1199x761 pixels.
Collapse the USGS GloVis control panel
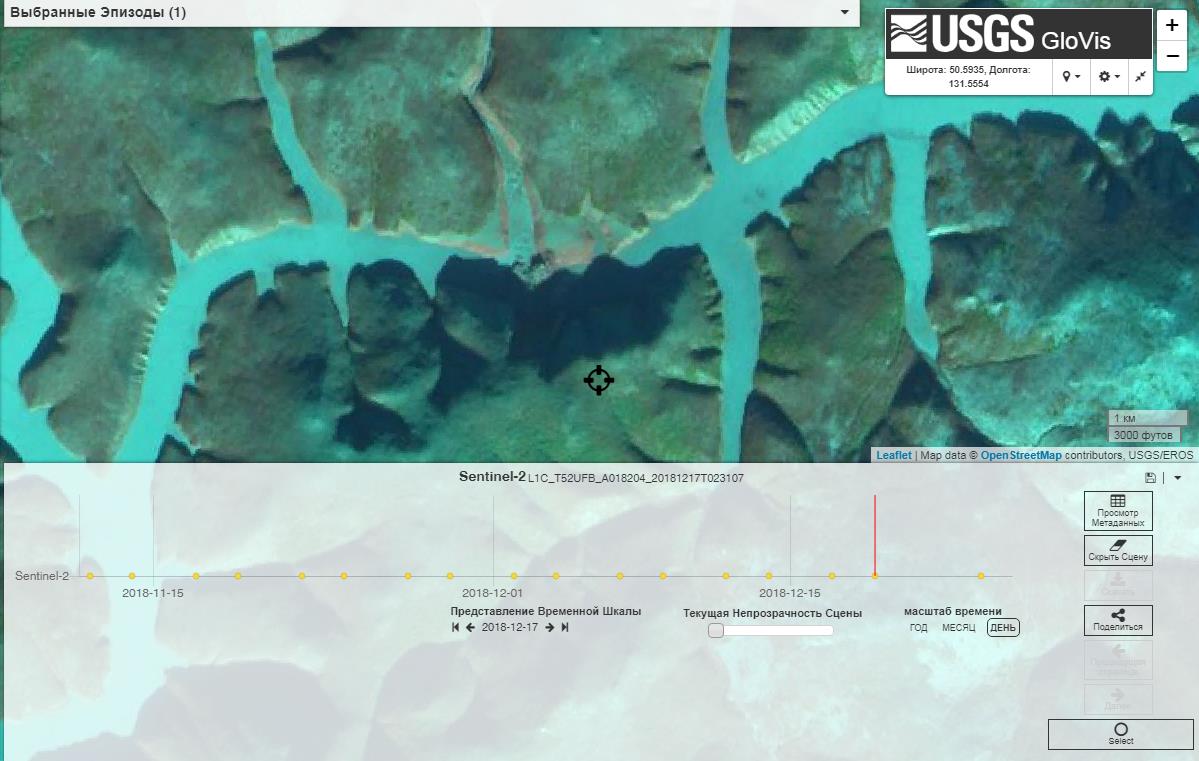tap(1140, 77)
